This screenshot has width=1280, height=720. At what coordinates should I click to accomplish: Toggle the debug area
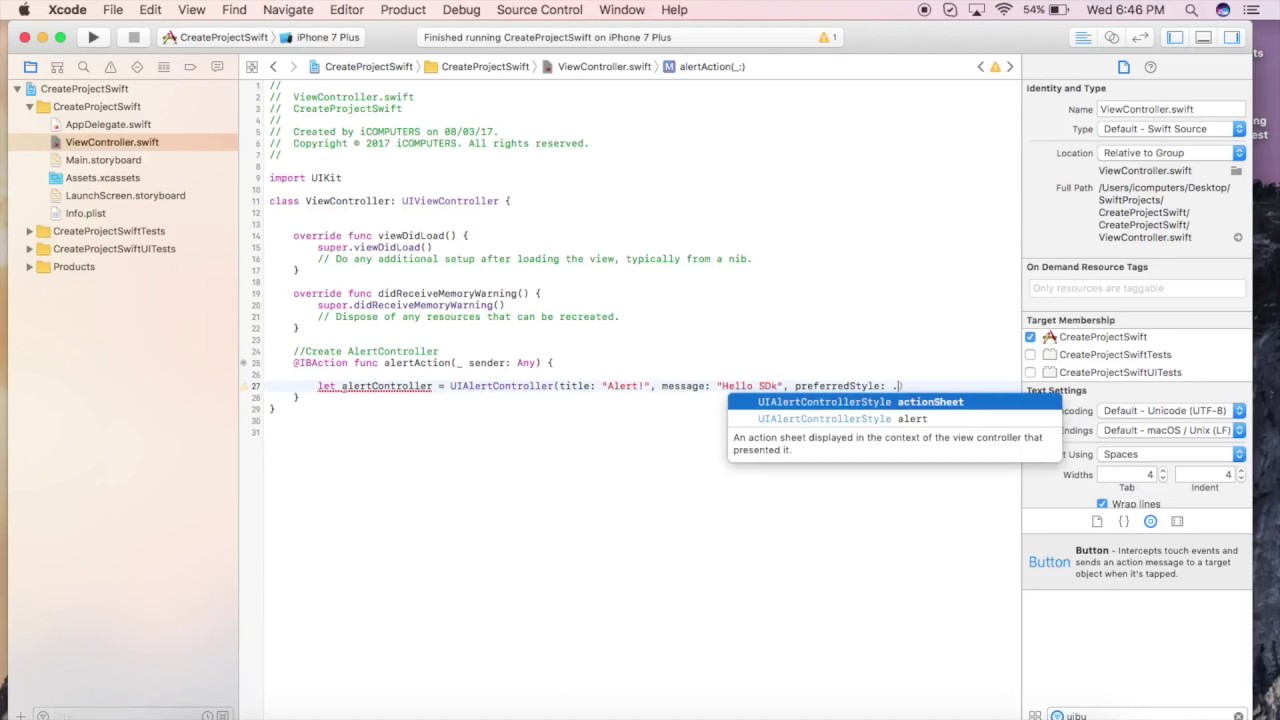(1204, 37)
